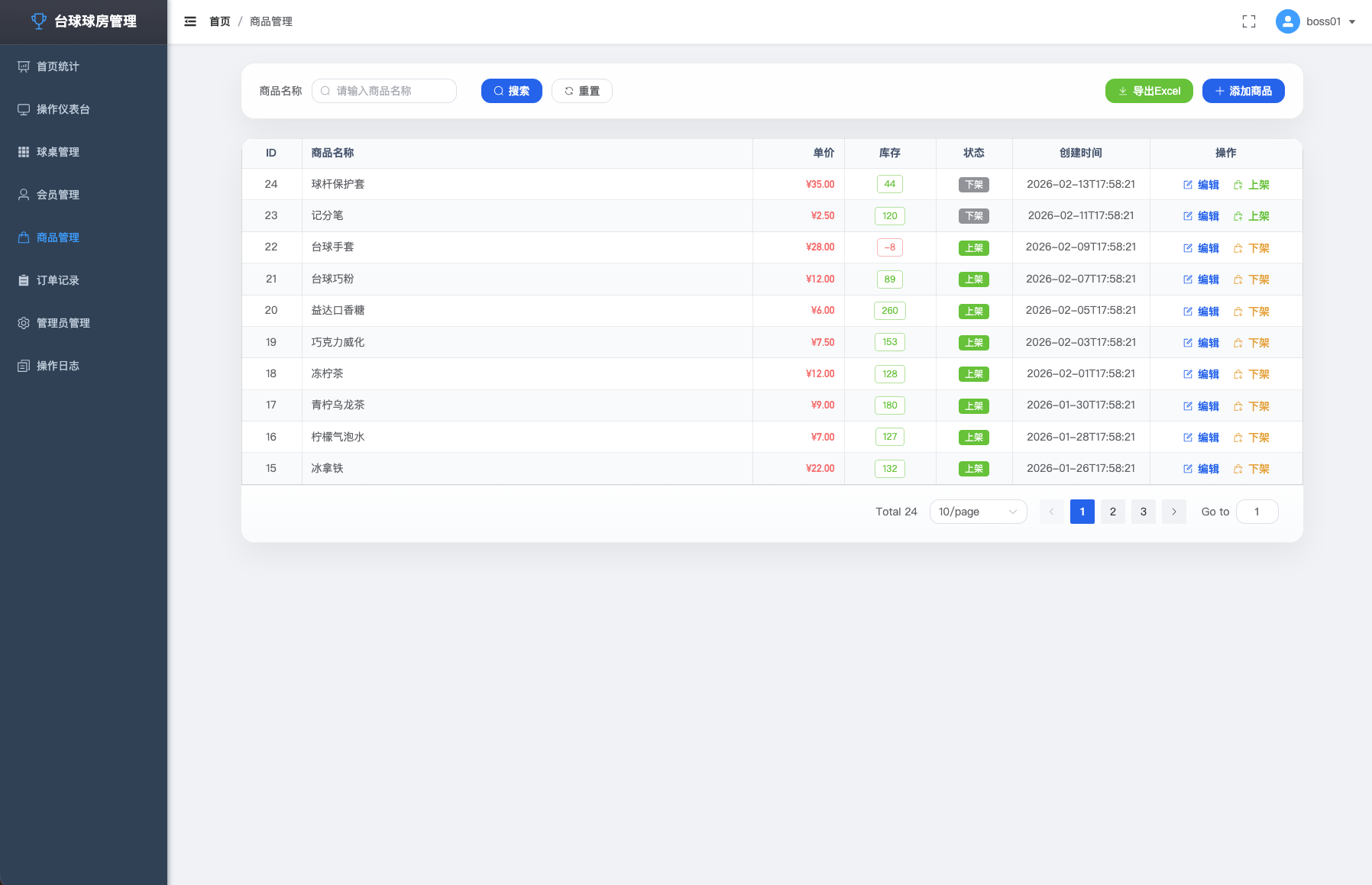Open 首页统计 in the sidebar
1372x885 pixels.
pos(83,66)
